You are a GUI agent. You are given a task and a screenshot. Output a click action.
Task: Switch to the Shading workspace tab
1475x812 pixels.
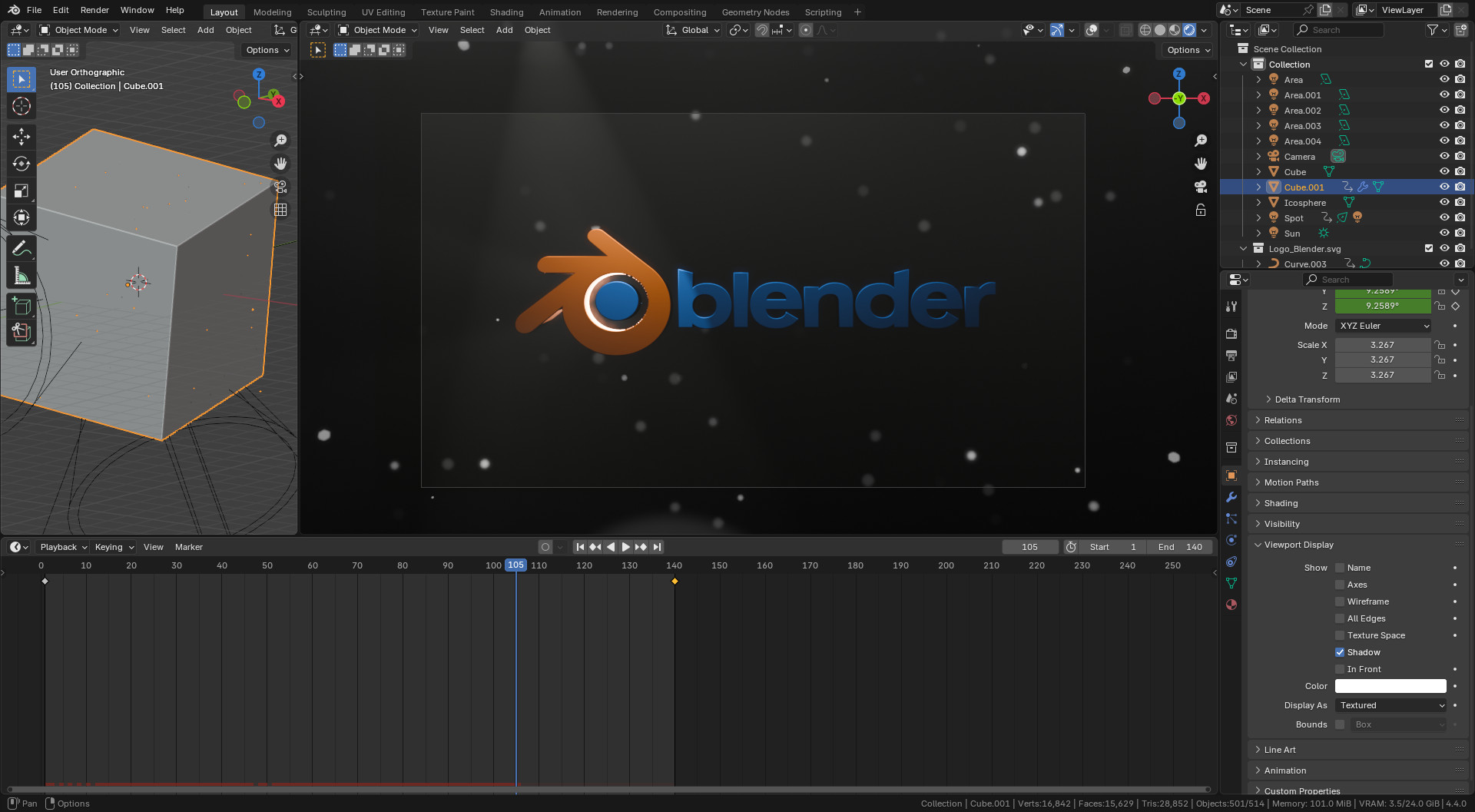[x=506, y=12]
